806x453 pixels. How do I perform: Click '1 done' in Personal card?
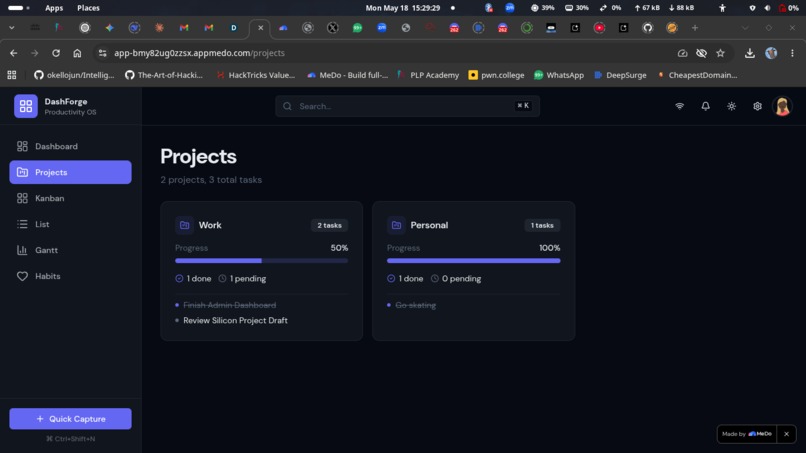click(x=405, y=279)
